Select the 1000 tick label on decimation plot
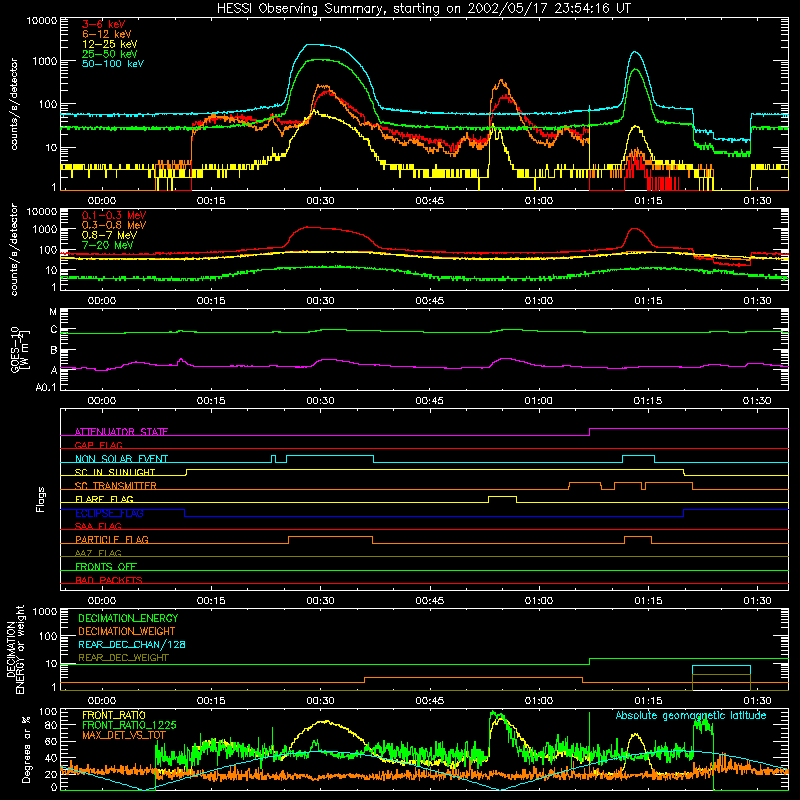The height and width of the screenshot is (800, 800). [44, 611]
